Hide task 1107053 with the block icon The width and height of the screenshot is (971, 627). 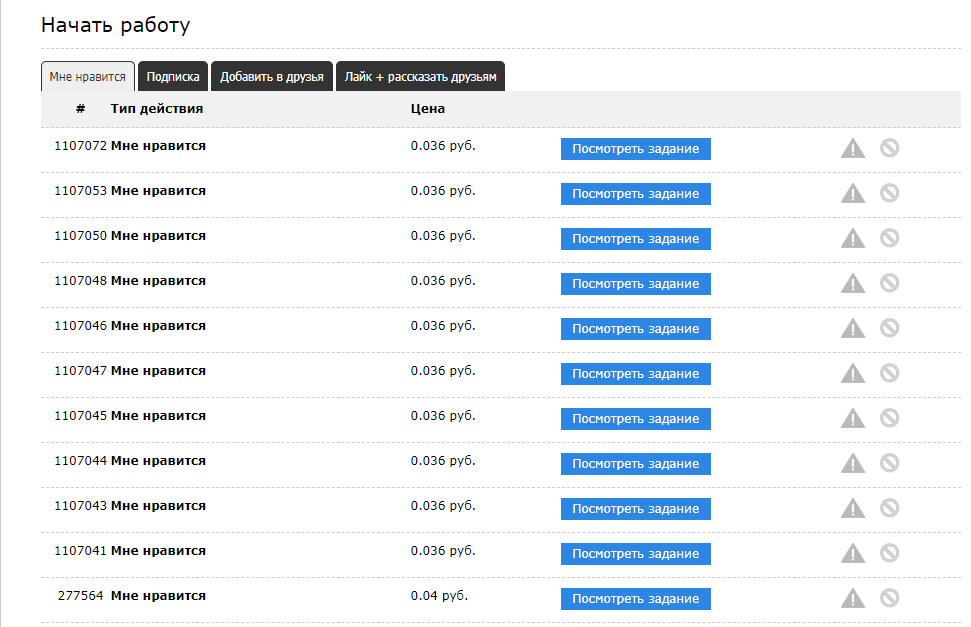(889, 193)
